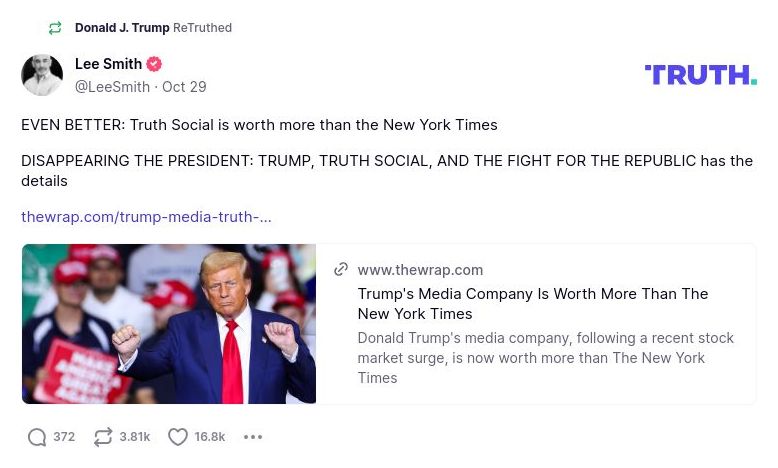Click the Trump rally preview image
This screenshot has width=778, height=468.
169,324
